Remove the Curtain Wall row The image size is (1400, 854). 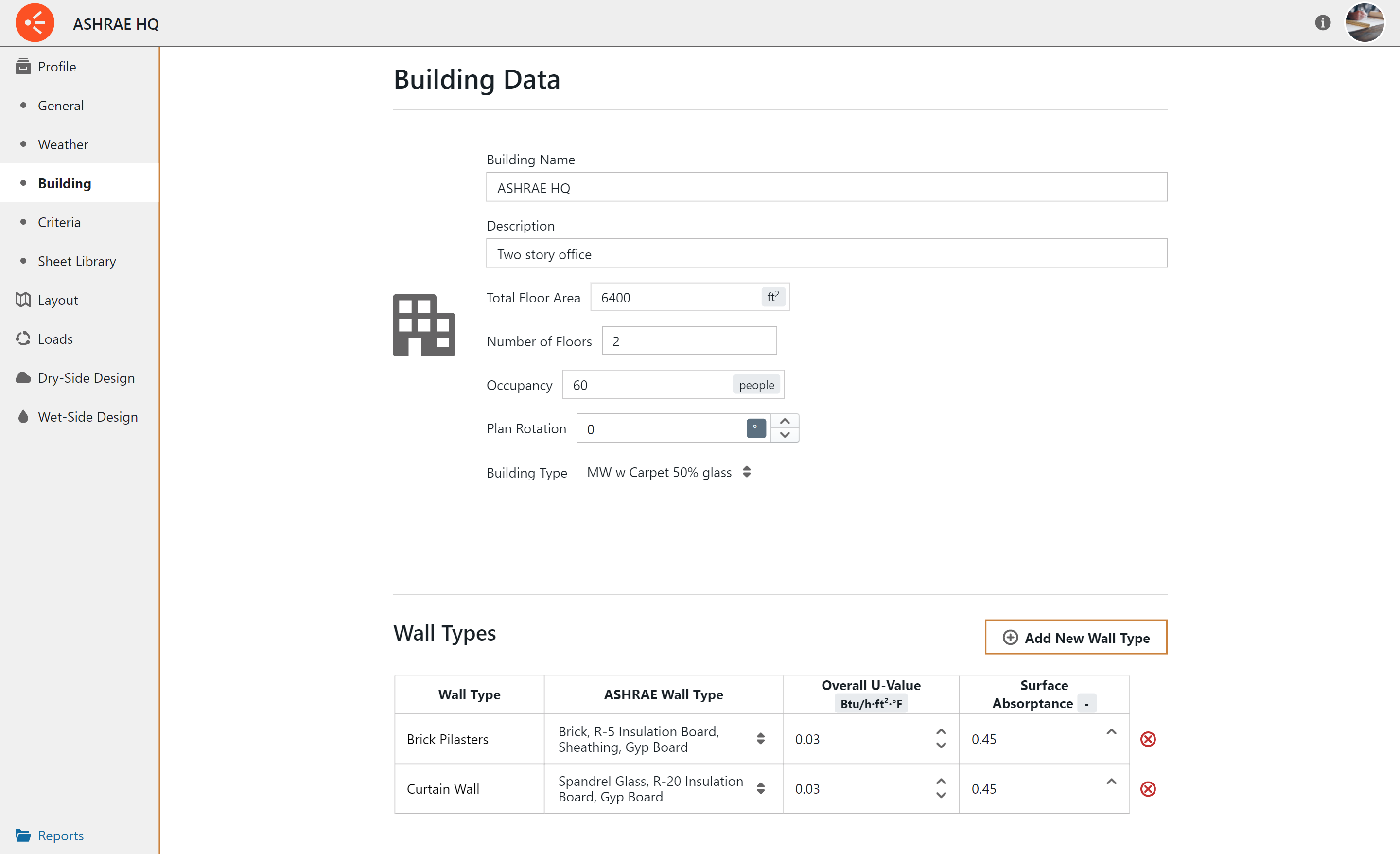pos(1148,789)
